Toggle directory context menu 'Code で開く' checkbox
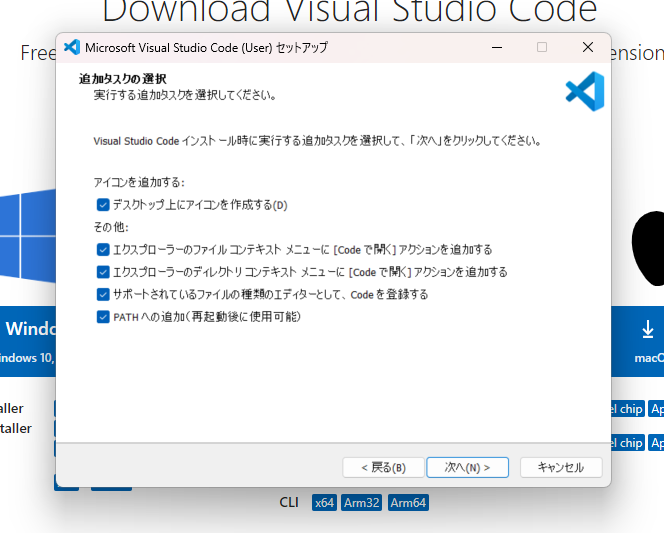Screen dimensions: 664x533 point(103,272)
